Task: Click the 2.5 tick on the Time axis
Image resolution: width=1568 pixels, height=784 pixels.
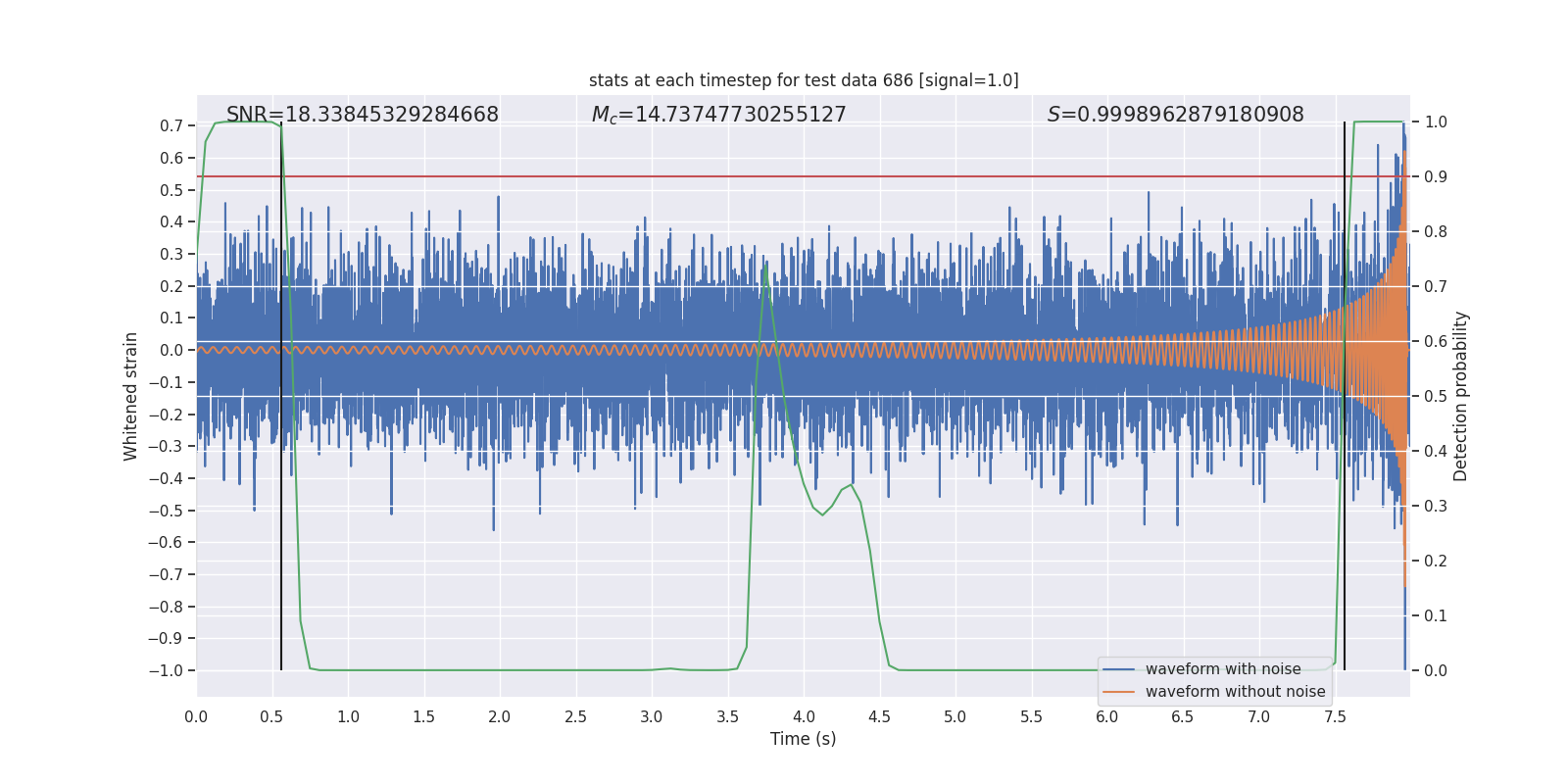Action: (576, 716)
